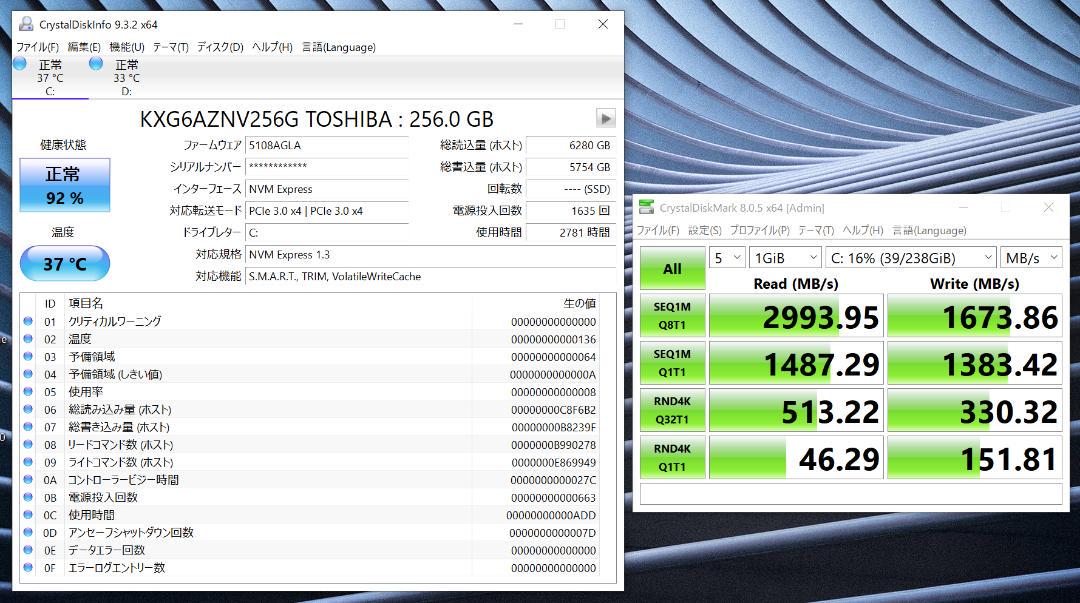Click status dot for ID 03 予備領域 row
This screenshot has width=1080, height=603.
pyautogui.click(x=28, y=356)
